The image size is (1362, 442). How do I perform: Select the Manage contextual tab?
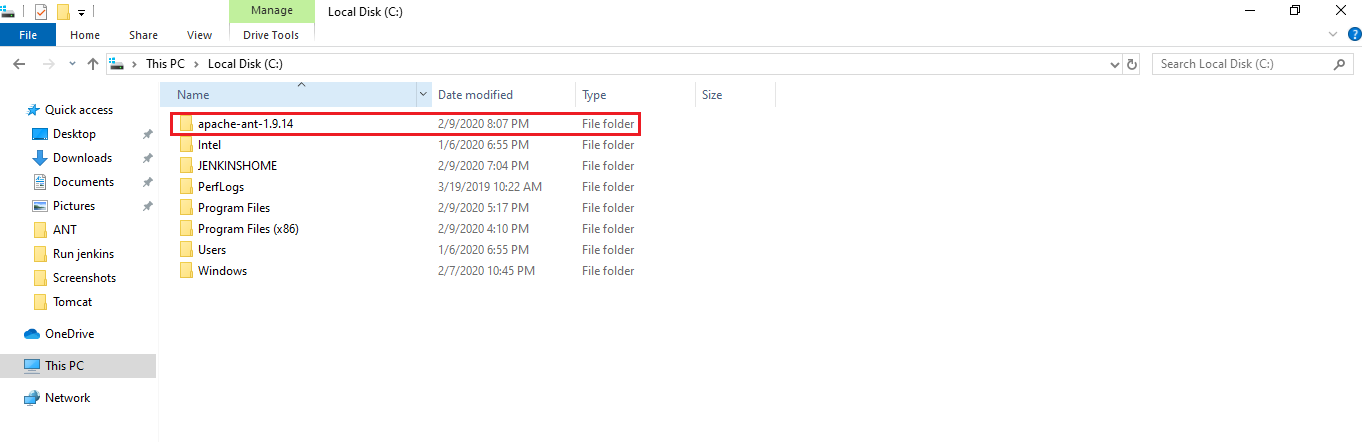click(x=271, y=11)
